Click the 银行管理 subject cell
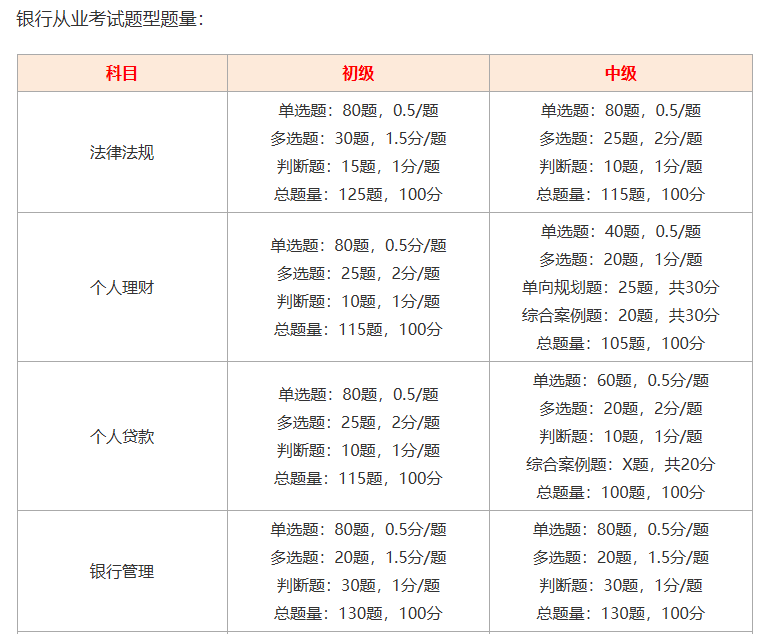This screenshot has height=634, width=763. click(x=122, y=572)
